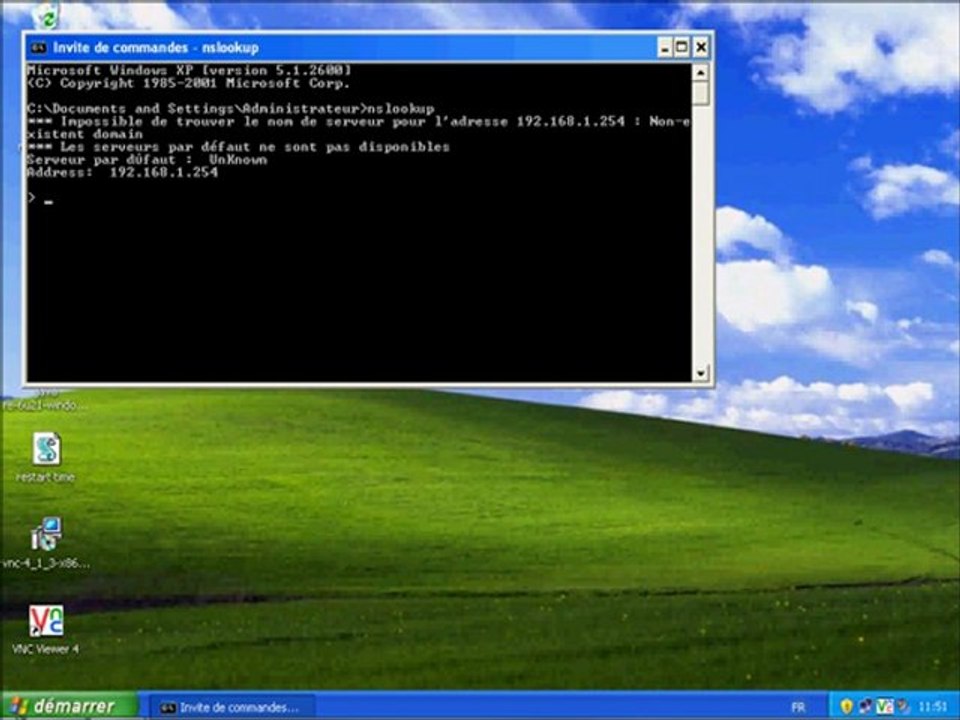Screen dimensions: 960x720
Task: Click the command prompt title bar system icon
Action: point(39,47)
